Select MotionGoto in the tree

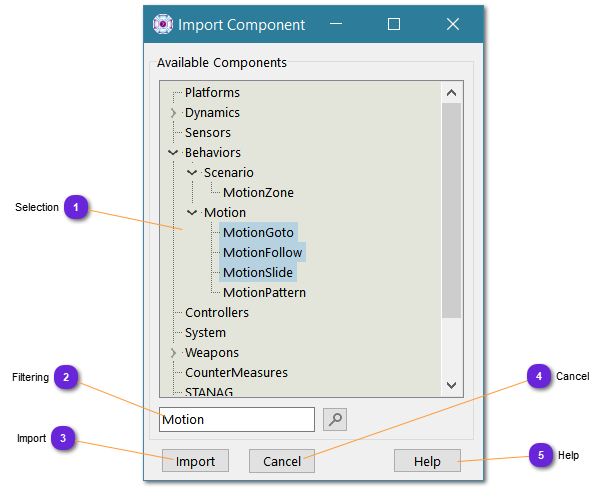[258, 233]
